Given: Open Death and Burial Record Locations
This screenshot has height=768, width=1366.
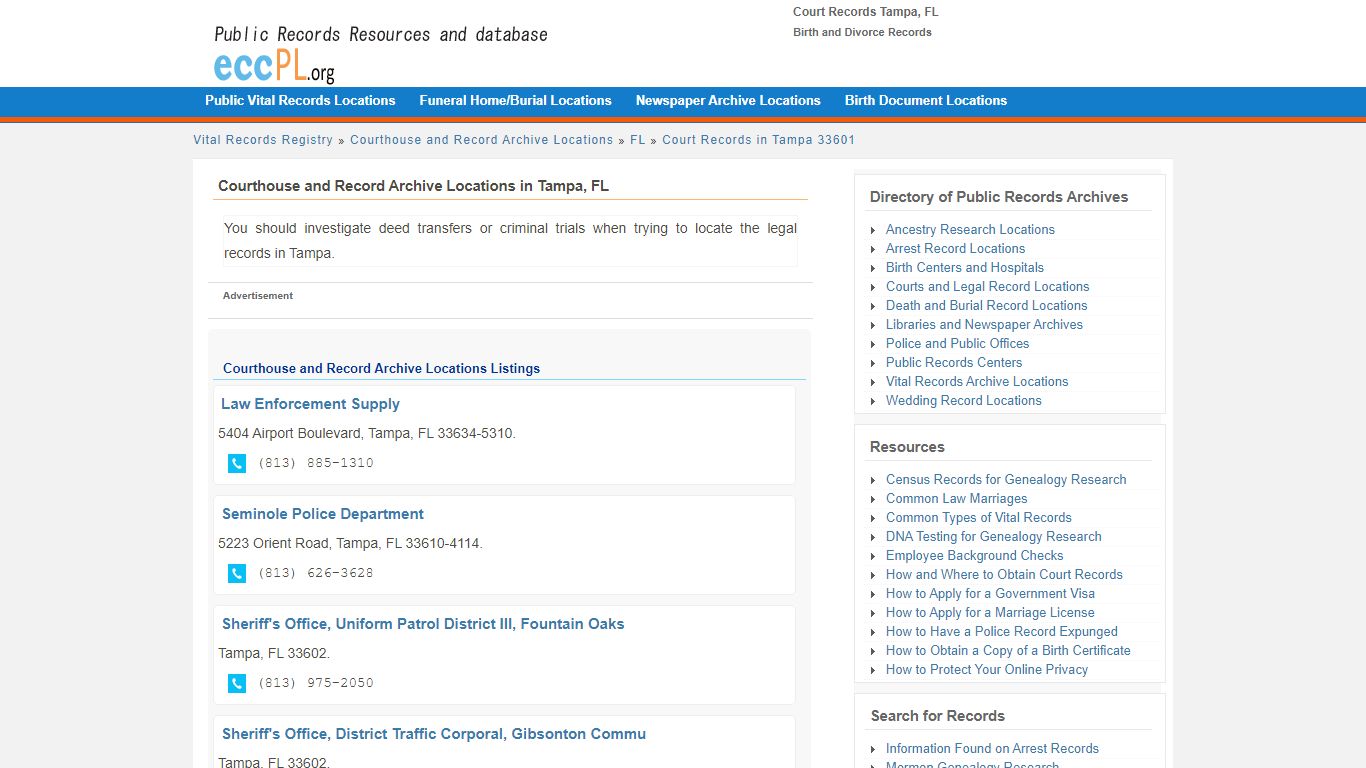Looking at the screenshot, I should coord(986,306).
